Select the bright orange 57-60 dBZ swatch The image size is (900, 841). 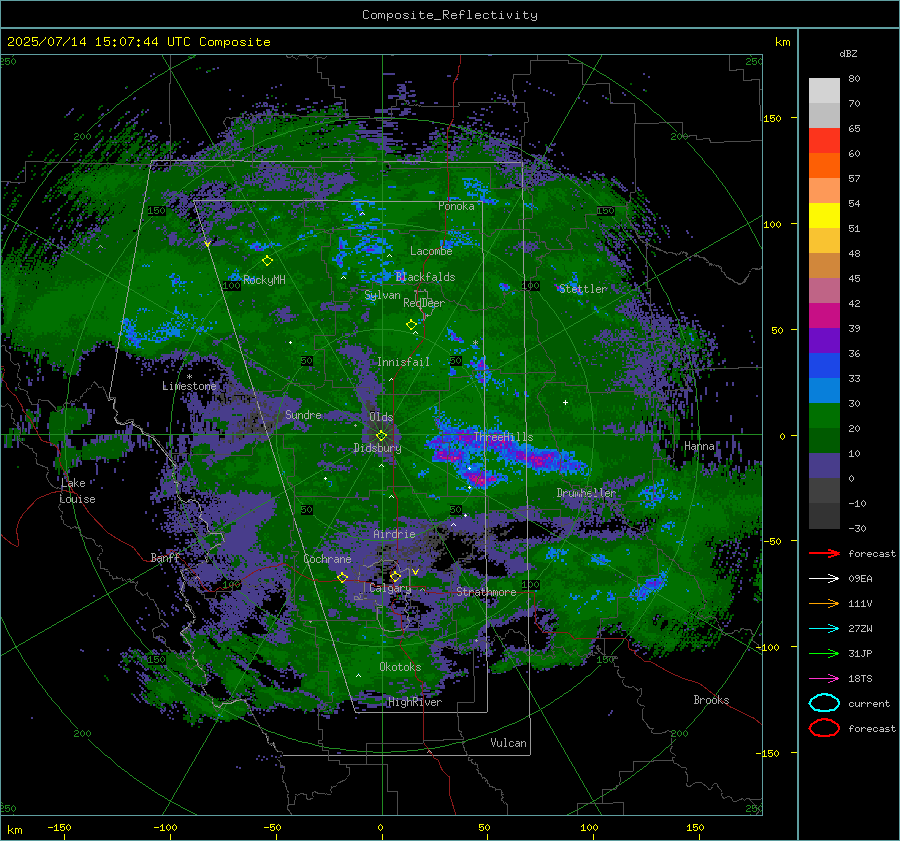coord(824,165)
